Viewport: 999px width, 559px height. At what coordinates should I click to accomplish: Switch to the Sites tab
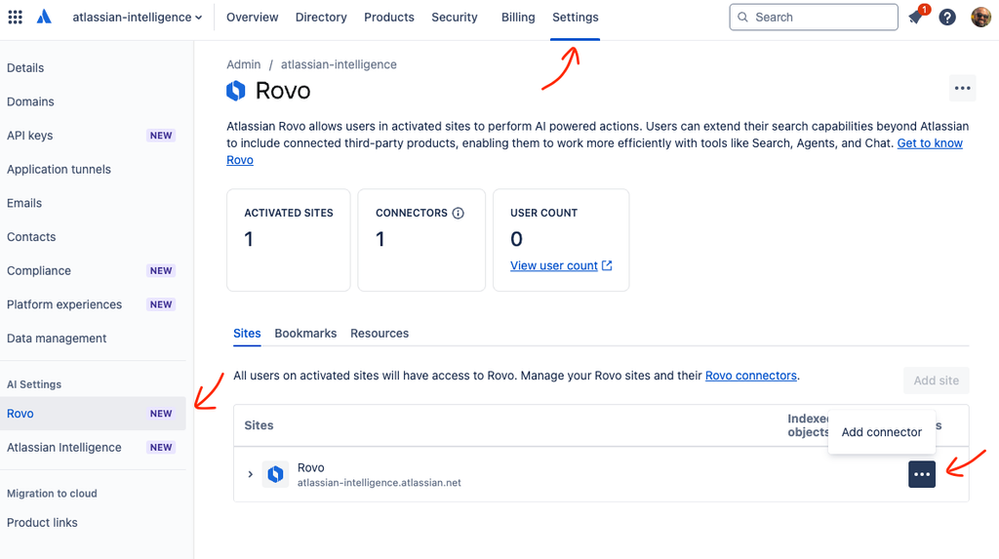[x=247, y=333]
